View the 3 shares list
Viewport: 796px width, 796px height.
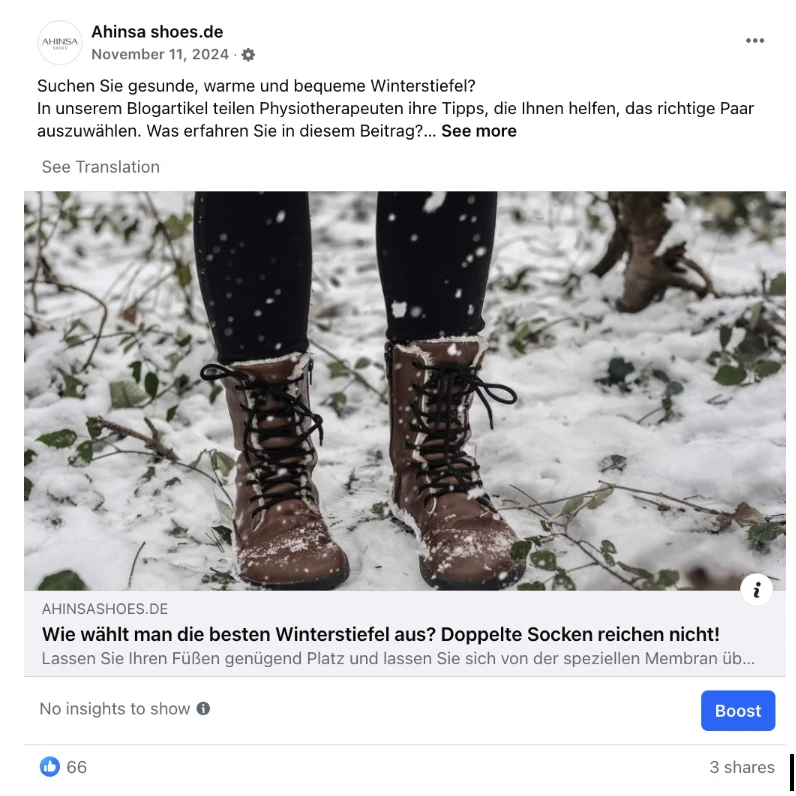coord(742,767)
